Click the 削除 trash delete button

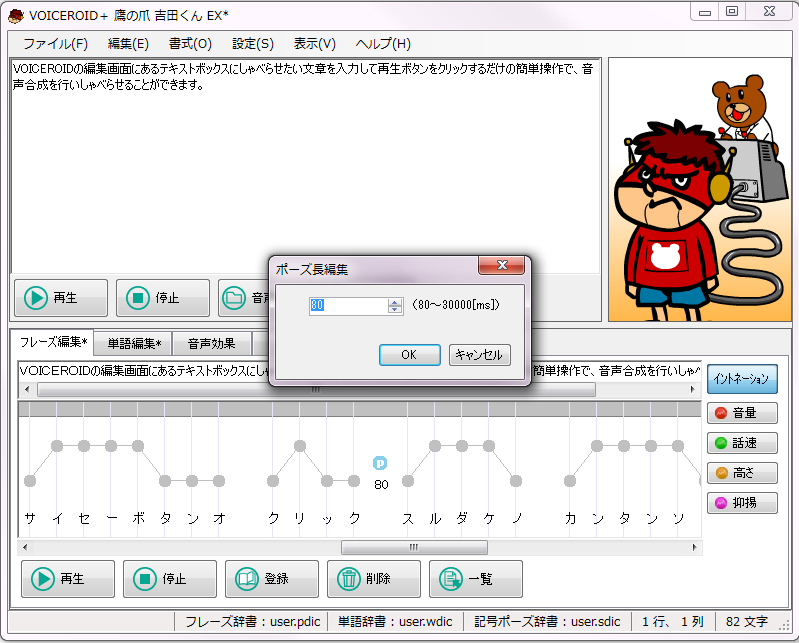[374, 579]
